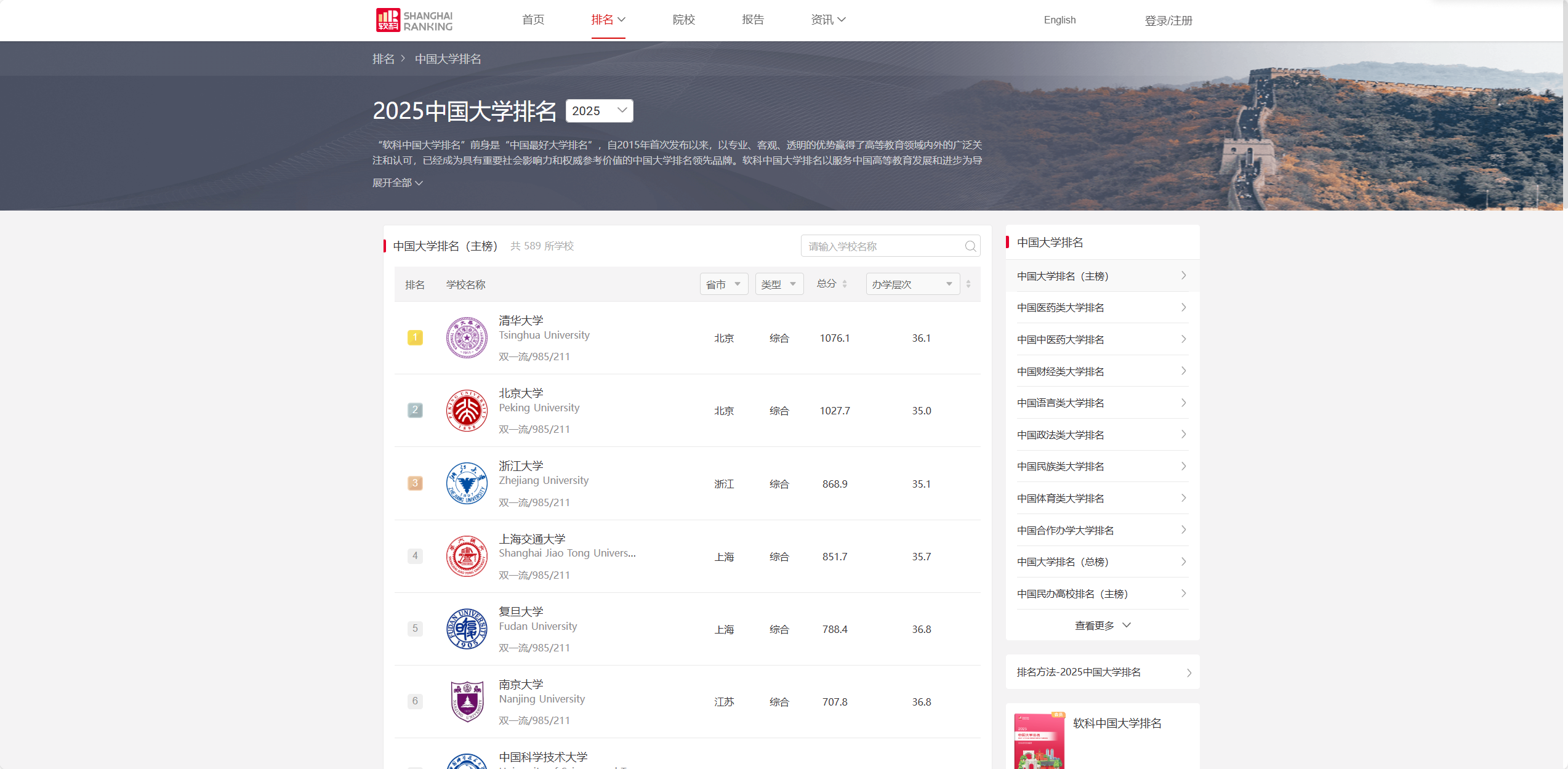Viewport: 1568px width, 769px height.
Task: Switch language to English
Action: pyautogui.click(x=1059, y=20)
